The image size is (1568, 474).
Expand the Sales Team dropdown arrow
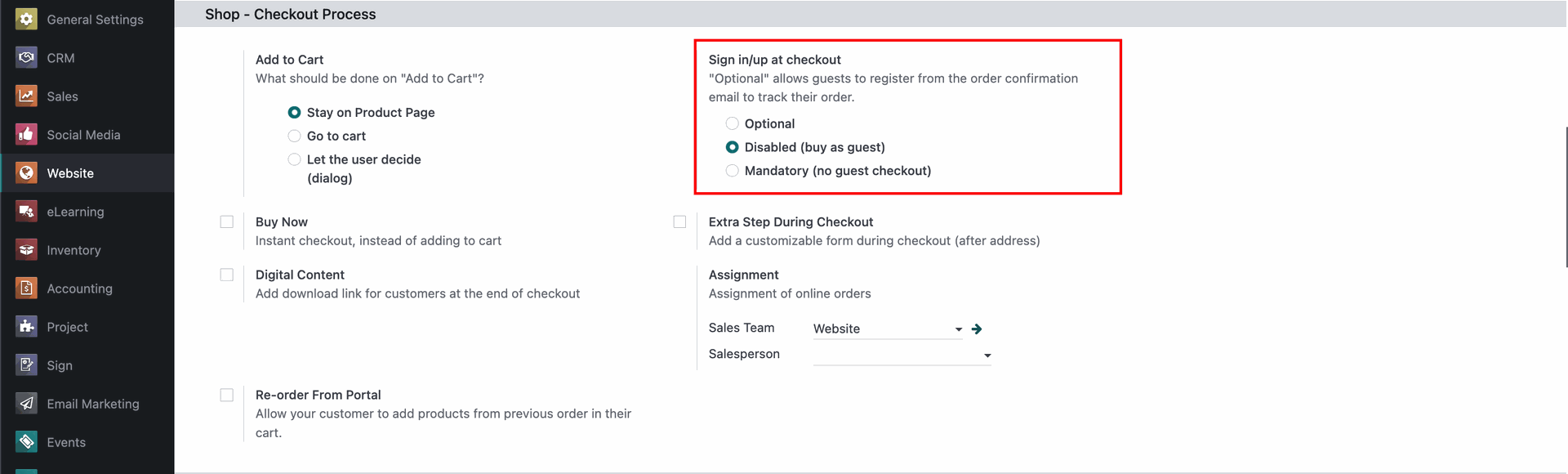point(959,329)
